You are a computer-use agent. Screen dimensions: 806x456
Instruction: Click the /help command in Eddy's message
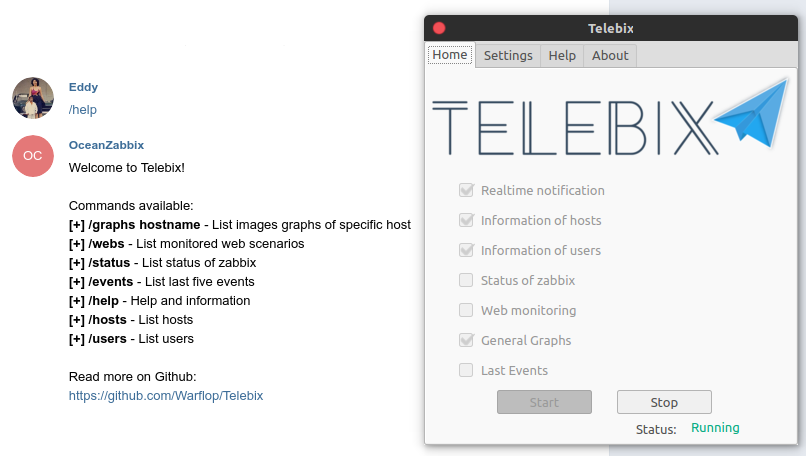point(83,110)
